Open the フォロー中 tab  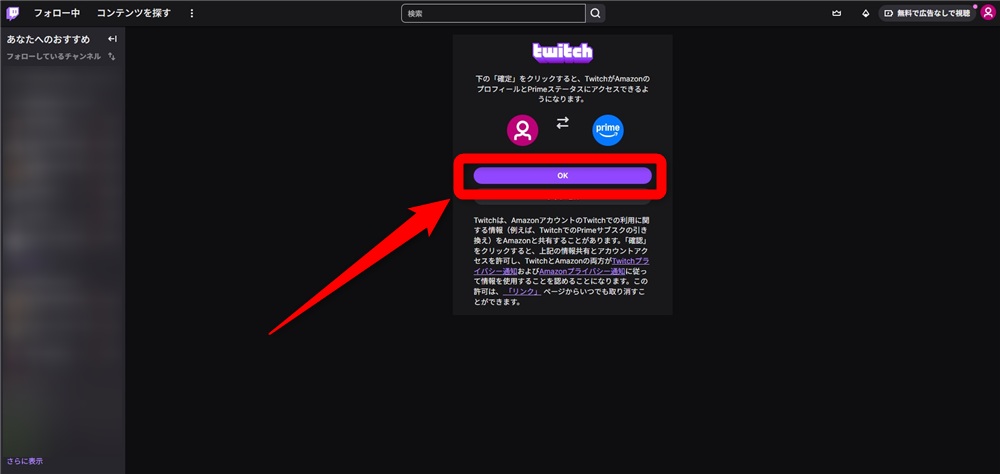57,13
